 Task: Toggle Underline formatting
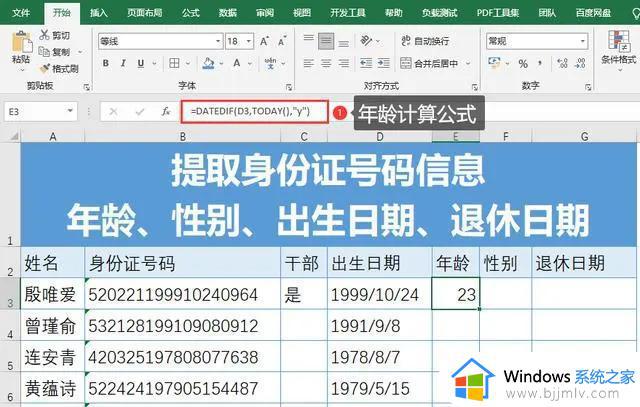[x=141, y=63]
